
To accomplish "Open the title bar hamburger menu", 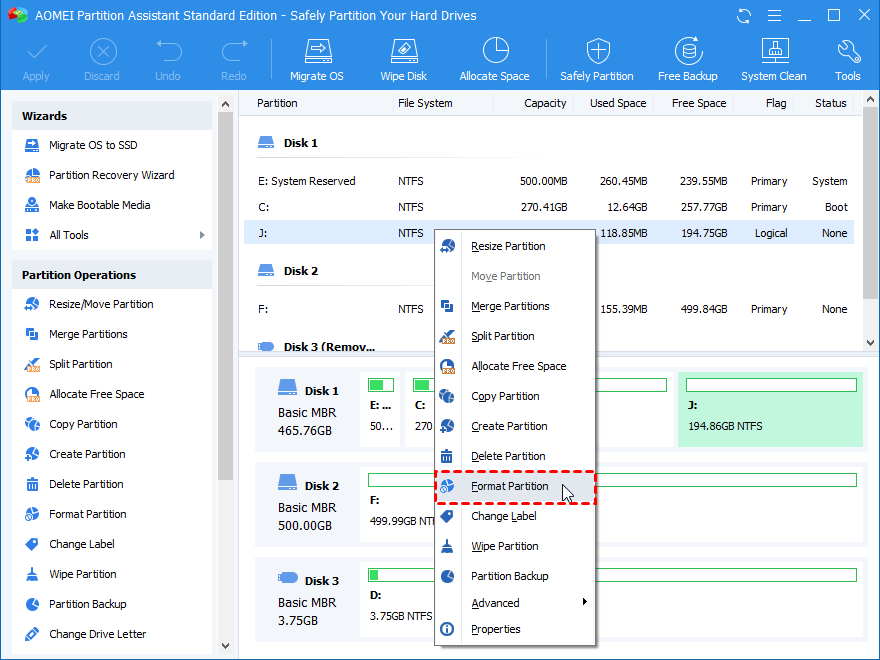I will (773, 16).
